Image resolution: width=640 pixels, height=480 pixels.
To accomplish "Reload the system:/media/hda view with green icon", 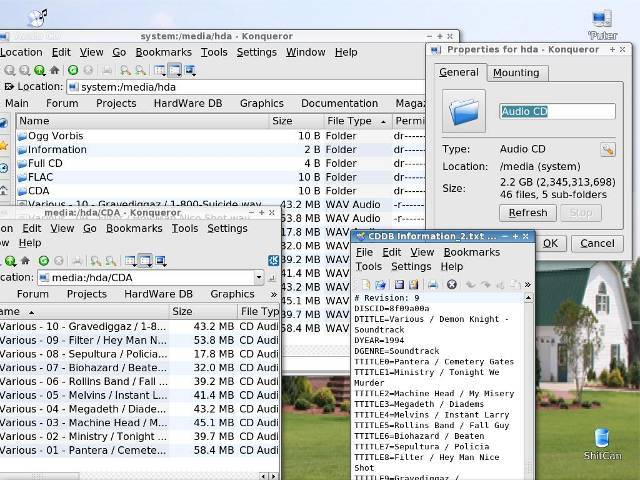I will [x=73, y=70].
